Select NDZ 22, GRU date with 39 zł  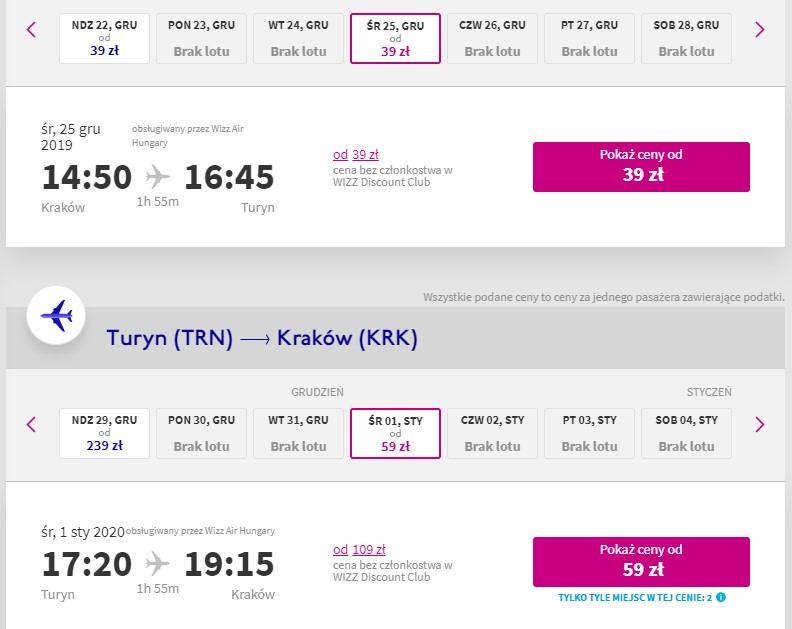[105, 38]
